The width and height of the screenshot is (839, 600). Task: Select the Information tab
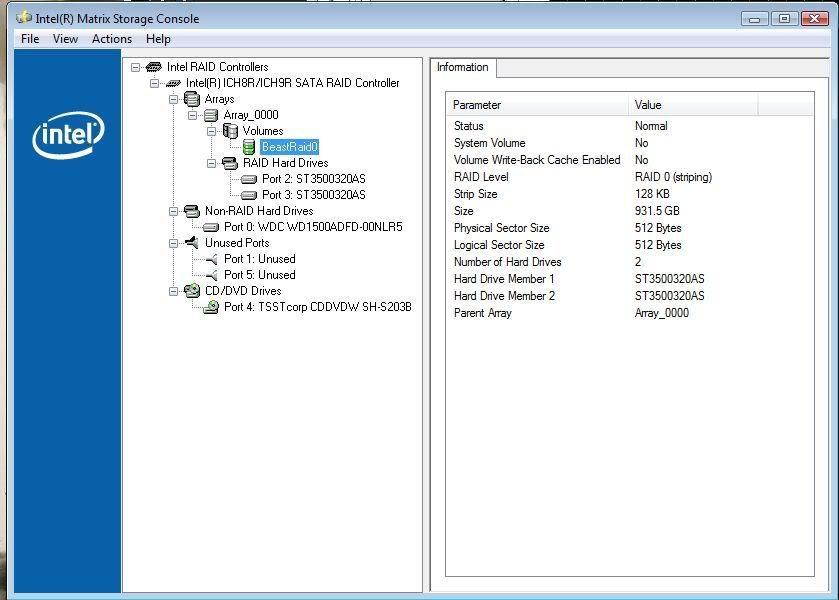click(x=463, y=67)
